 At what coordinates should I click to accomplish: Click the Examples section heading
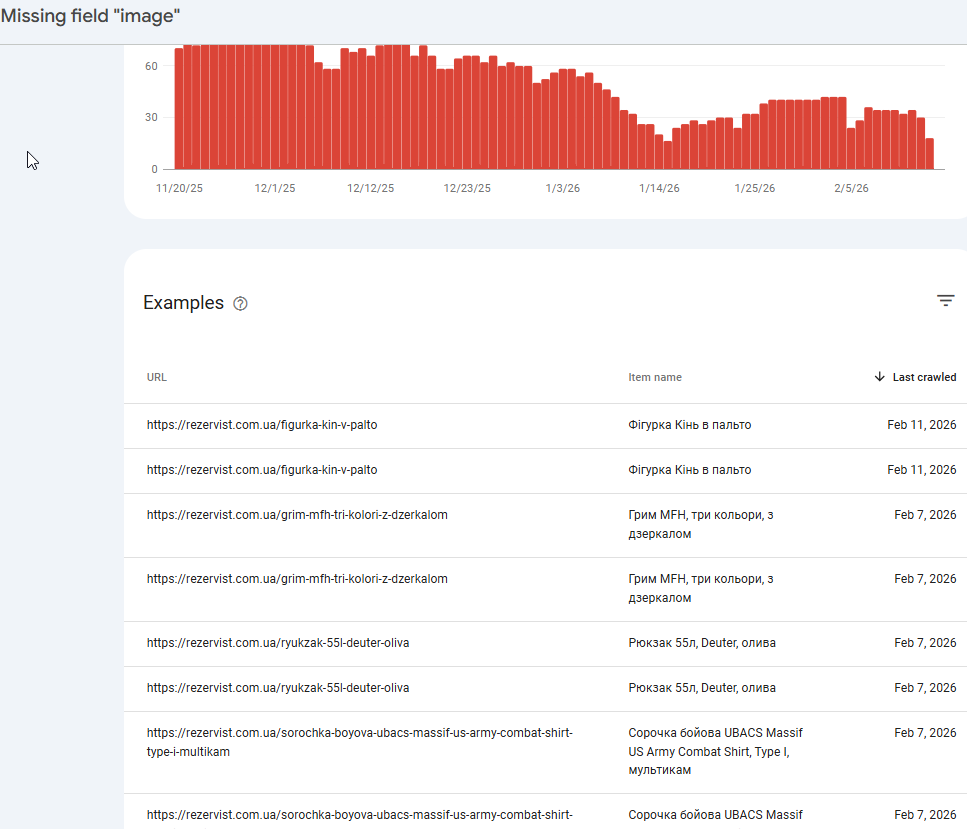pyautogui.click(x=183, y=303)
